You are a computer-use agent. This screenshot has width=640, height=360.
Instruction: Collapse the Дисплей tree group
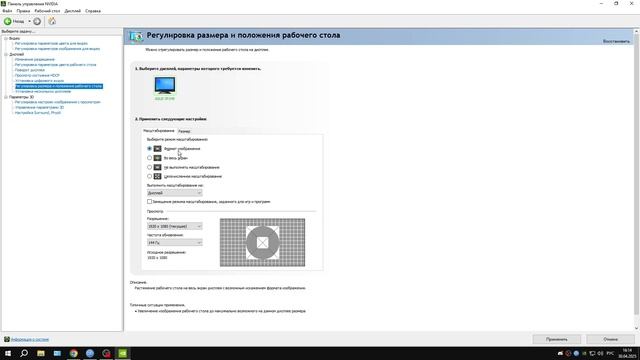tap(6, 54)
